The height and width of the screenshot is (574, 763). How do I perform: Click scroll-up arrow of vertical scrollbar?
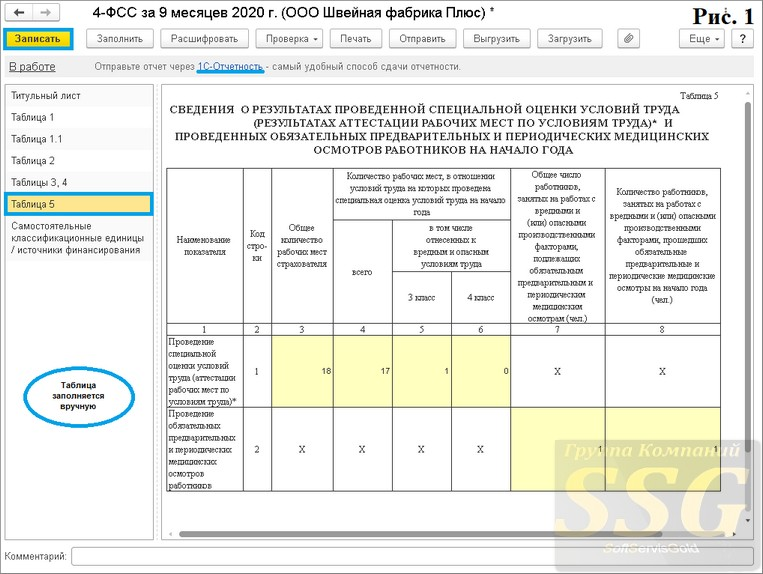pyautogui.click(x=748, y=93)
